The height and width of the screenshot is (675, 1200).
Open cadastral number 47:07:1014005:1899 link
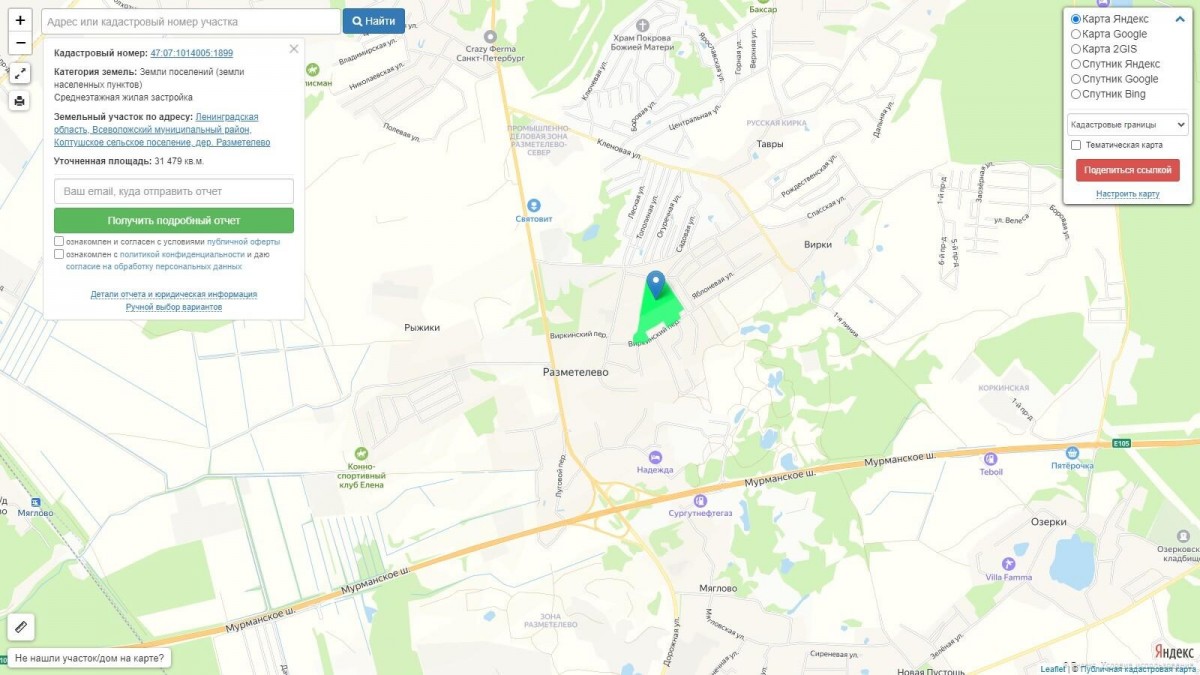click(192, 53)
